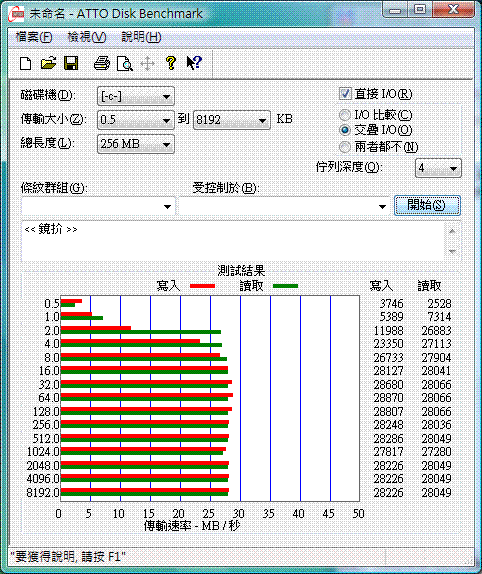Open the transfer size end dropdown 8192
This screenshot has height=574, width=482.
(232, 120)
